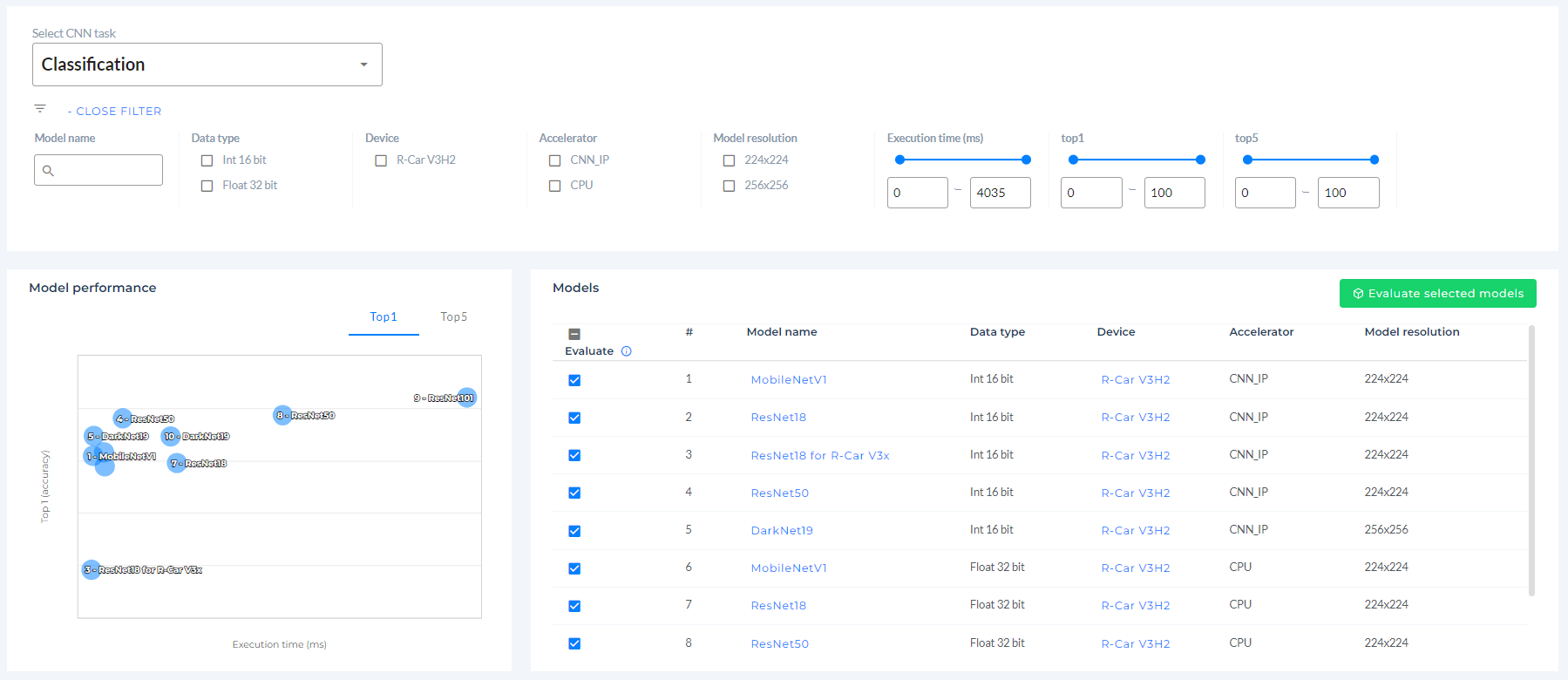The width and height of the screenshot is (1568, 680).
Task: Check the 256x256 resolution filter
Action: 730,186
